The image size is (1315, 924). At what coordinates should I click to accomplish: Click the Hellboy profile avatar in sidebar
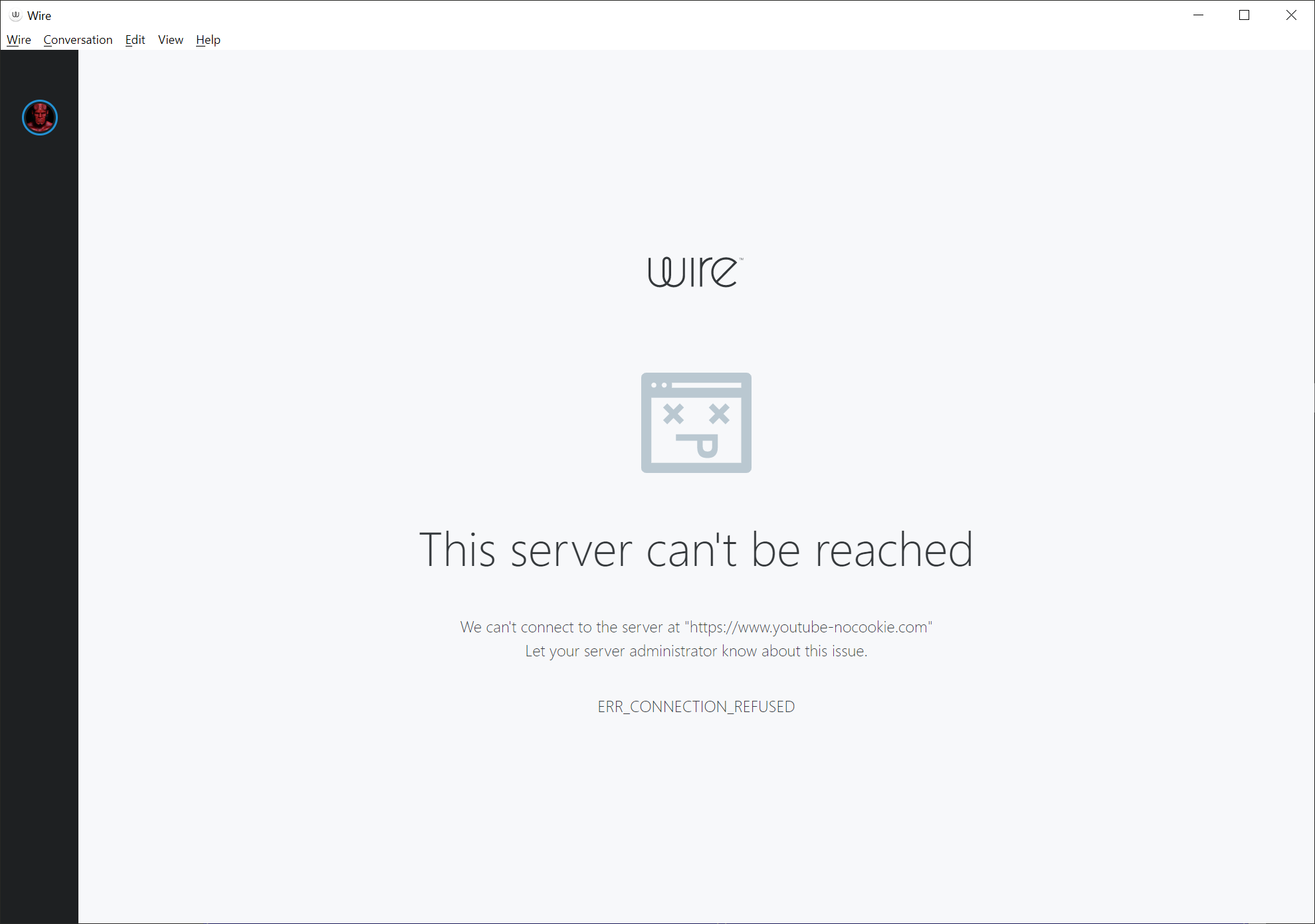click(x=39, y=118)
